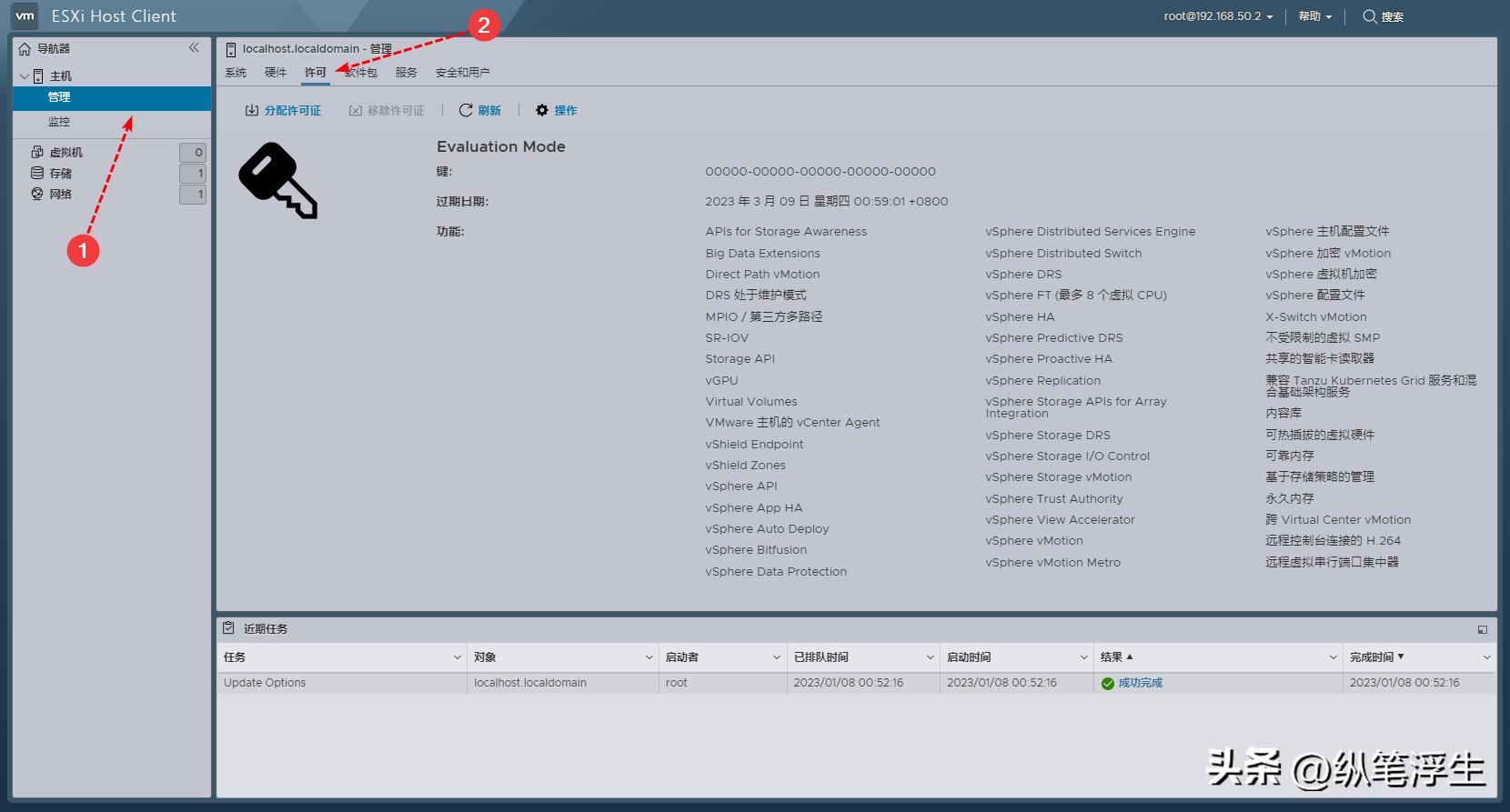The width and height of the screenshot is (1510, 812).
Task: Click the VMware vm logo icon
Action: pos(25,15)
